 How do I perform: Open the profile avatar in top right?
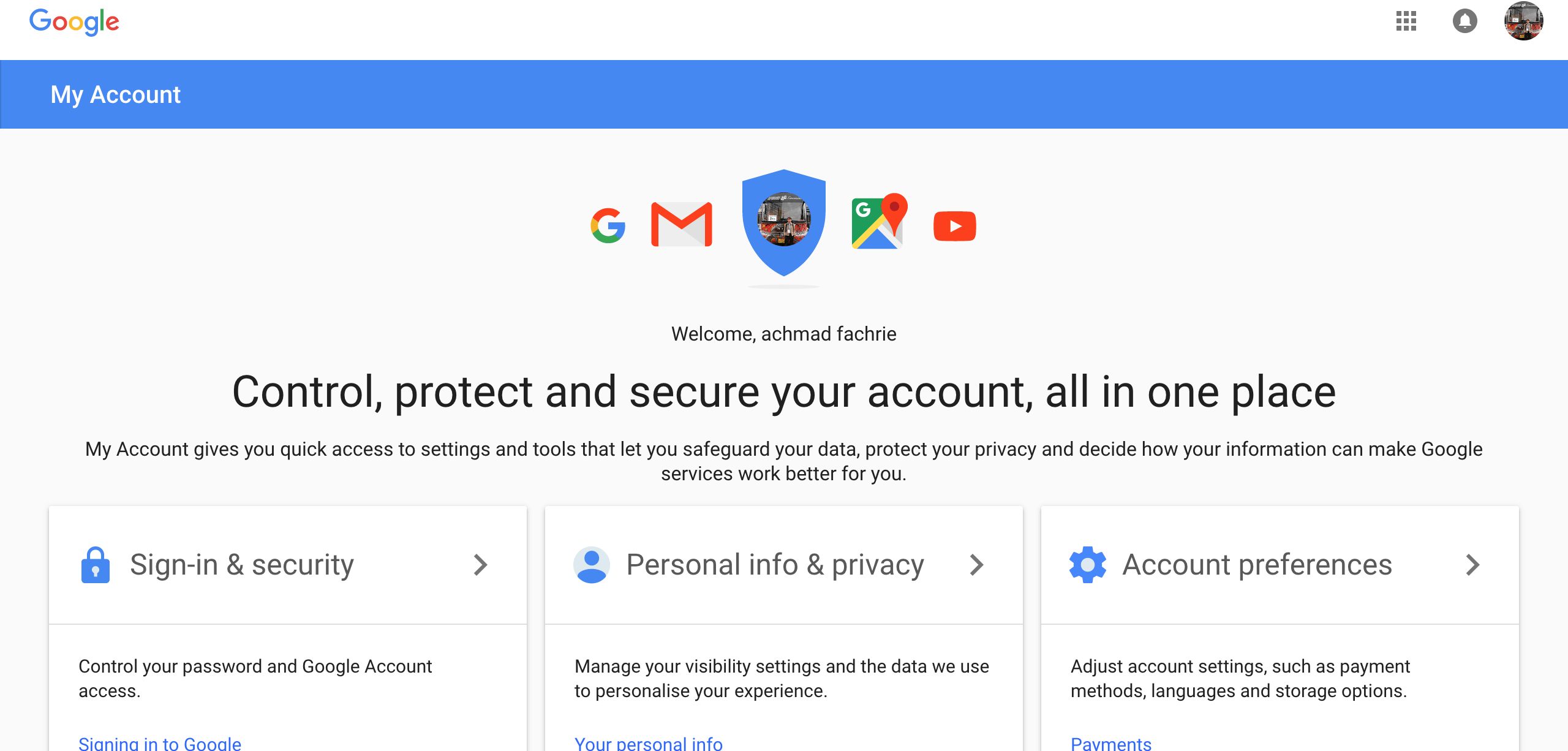point(1523,21)
